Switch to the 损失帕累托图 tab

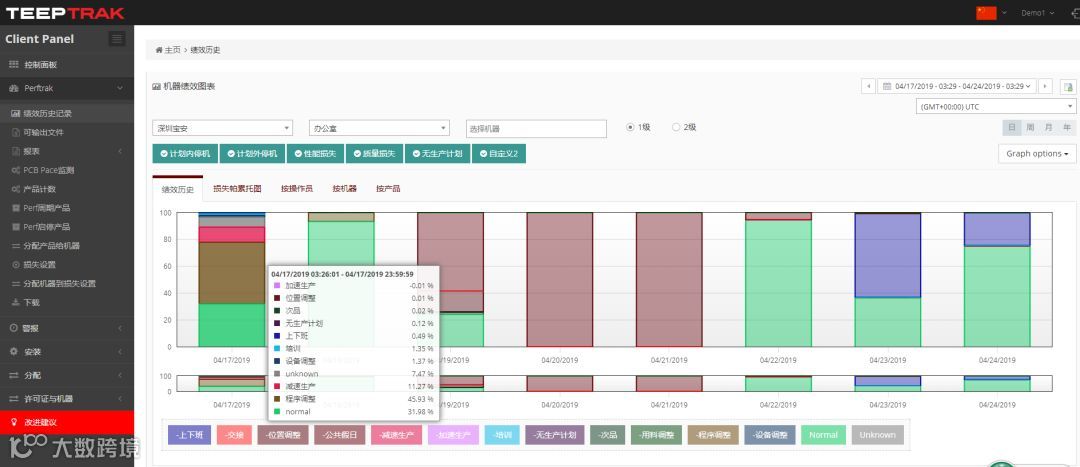(x=237, y=188)
